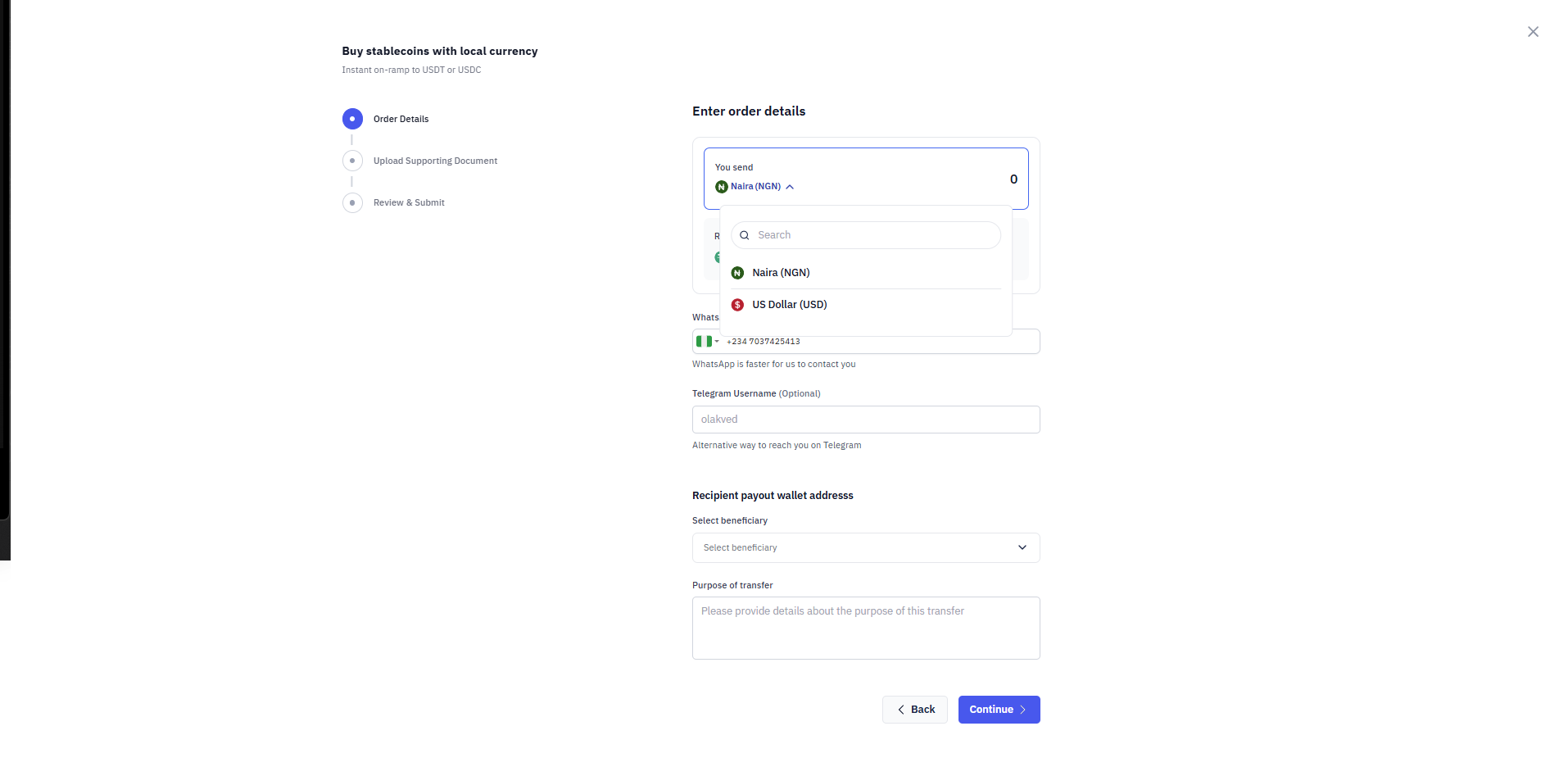This screenshot has height=767, width=1568.
Task: Click the Review & Submit step circle
Action: tap(352, 202)
